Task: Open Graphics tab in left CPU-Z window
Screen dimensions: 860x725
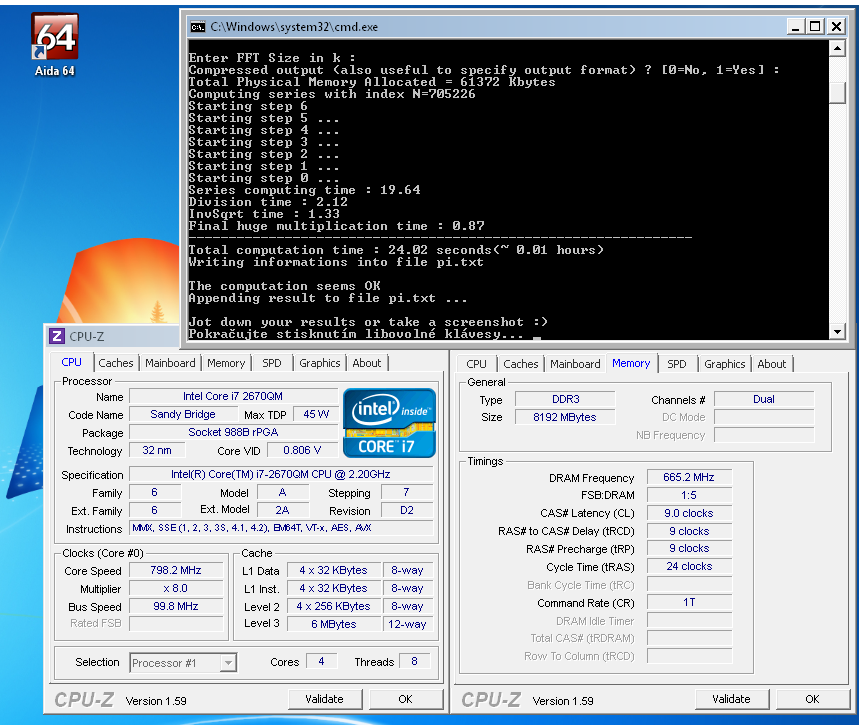Action: 320,363
